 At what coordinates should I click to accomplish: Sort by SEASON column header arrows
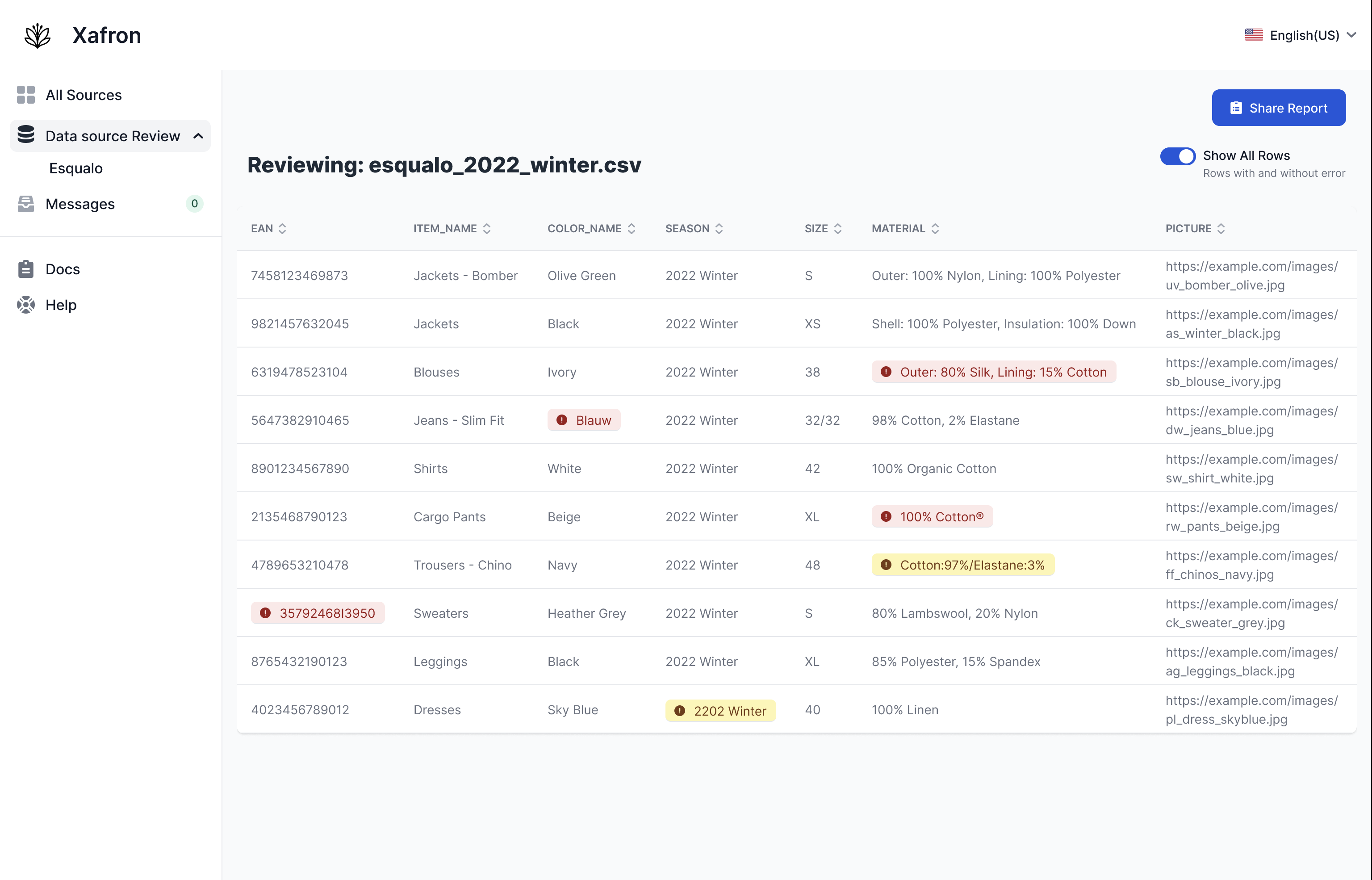coord(719,229)
